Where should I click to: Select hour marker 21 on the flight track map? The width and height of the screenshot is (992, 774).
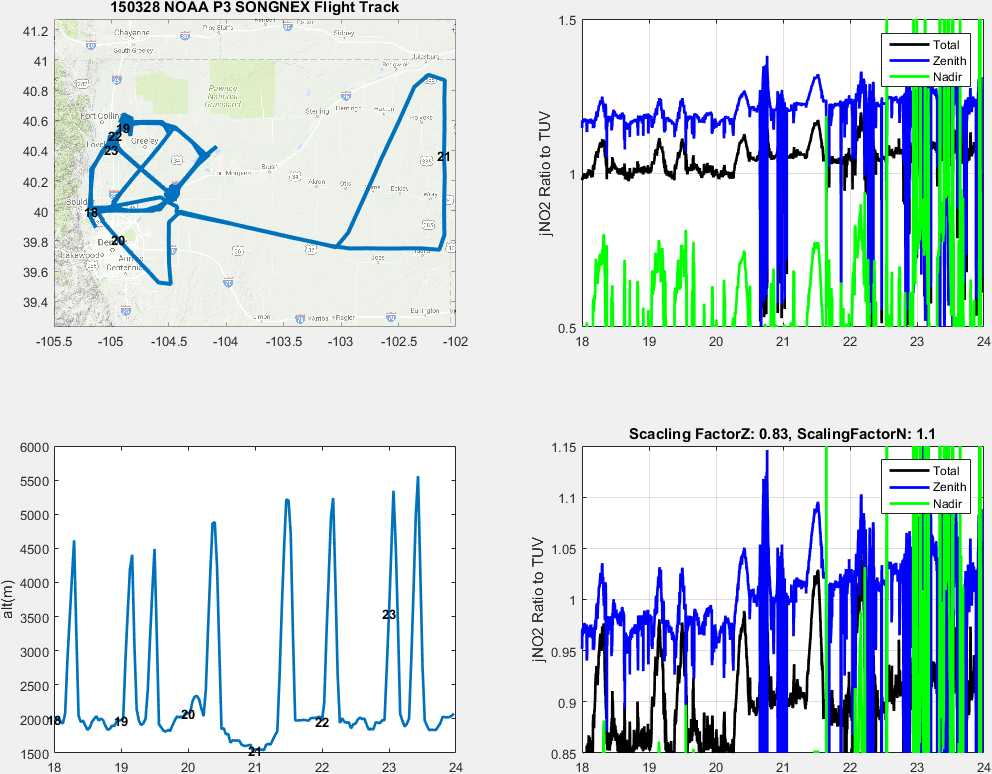tap(444, 157)
